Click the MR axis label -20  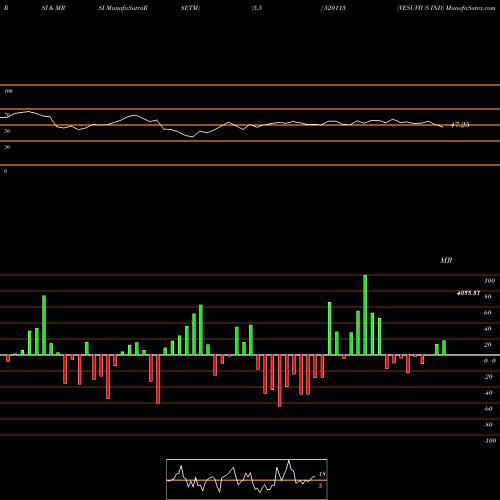(488, 377)
